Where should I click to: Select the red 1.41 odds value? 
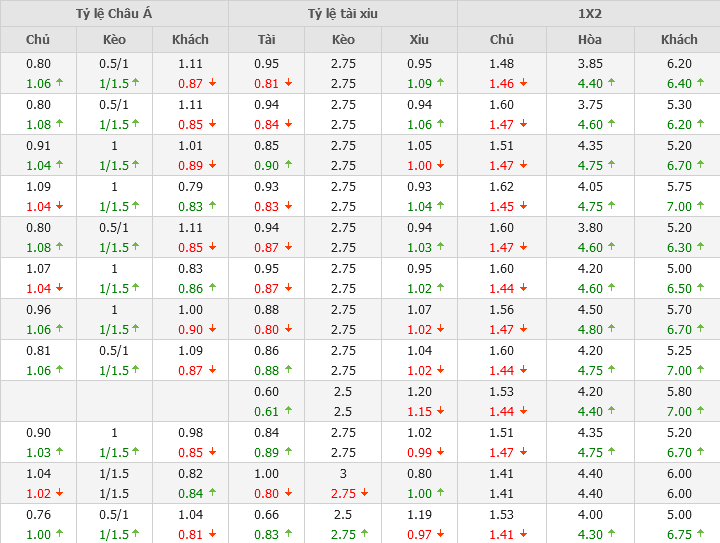pos(501,534)
